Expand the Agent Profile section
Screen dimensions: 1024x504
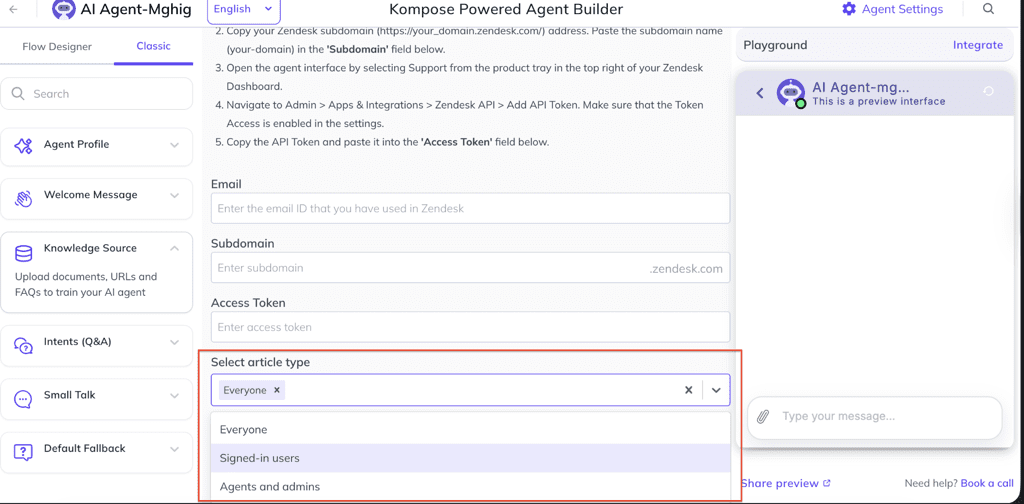174,145
